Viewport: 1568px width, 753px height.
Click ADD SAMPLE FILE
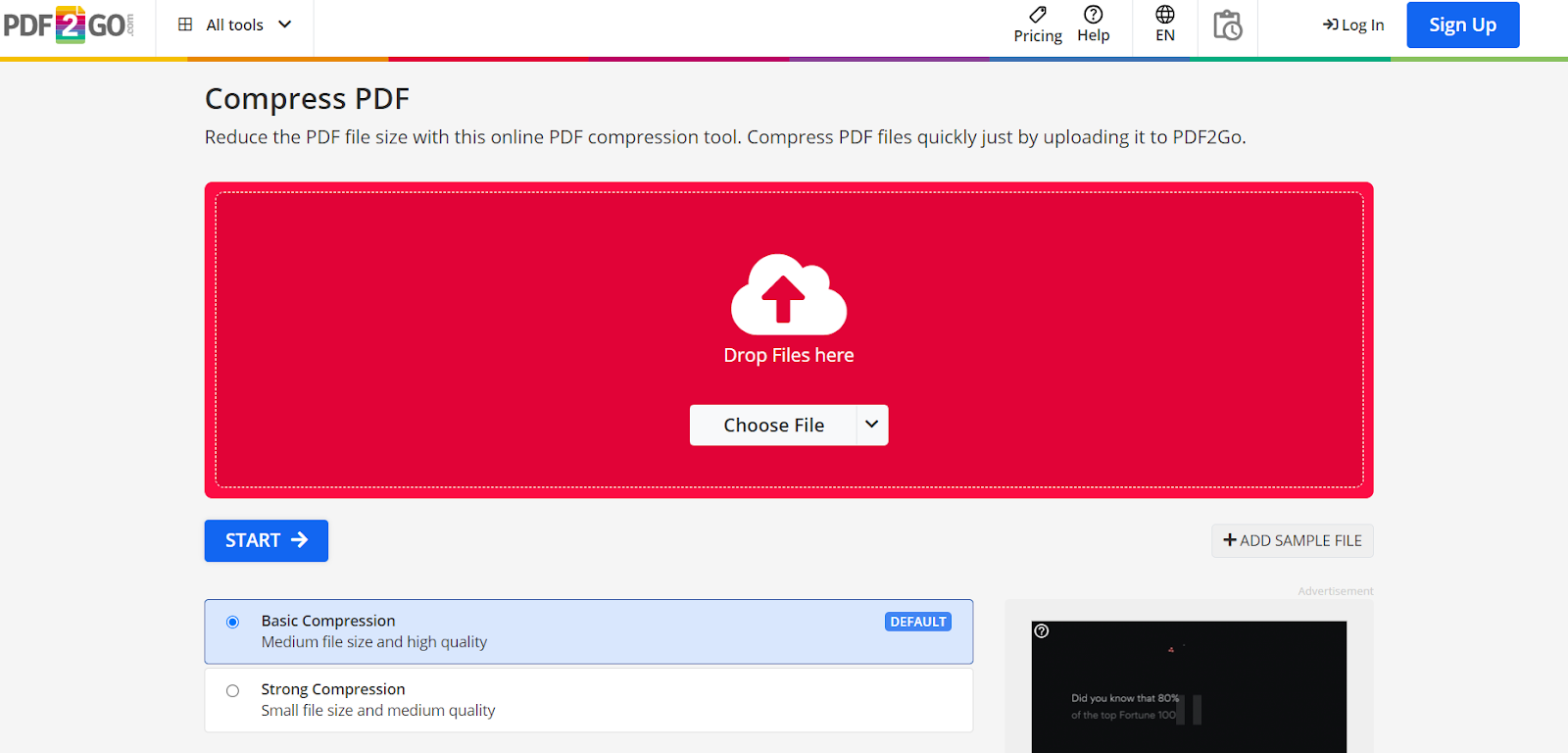tap(1293, 541)
